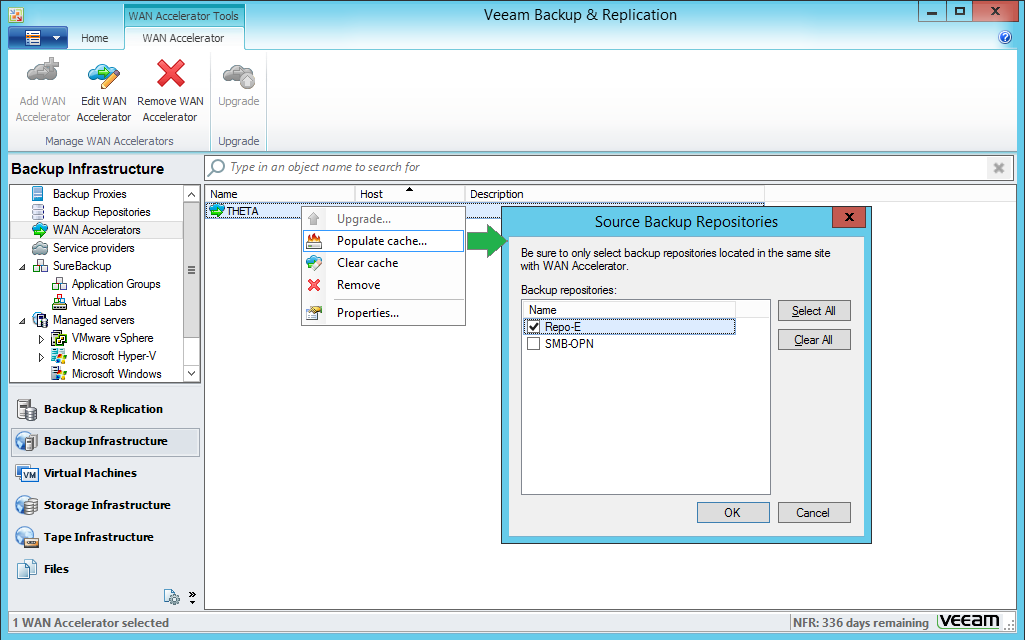Sort accelerators by the Name column header

[x=280, y=194]
